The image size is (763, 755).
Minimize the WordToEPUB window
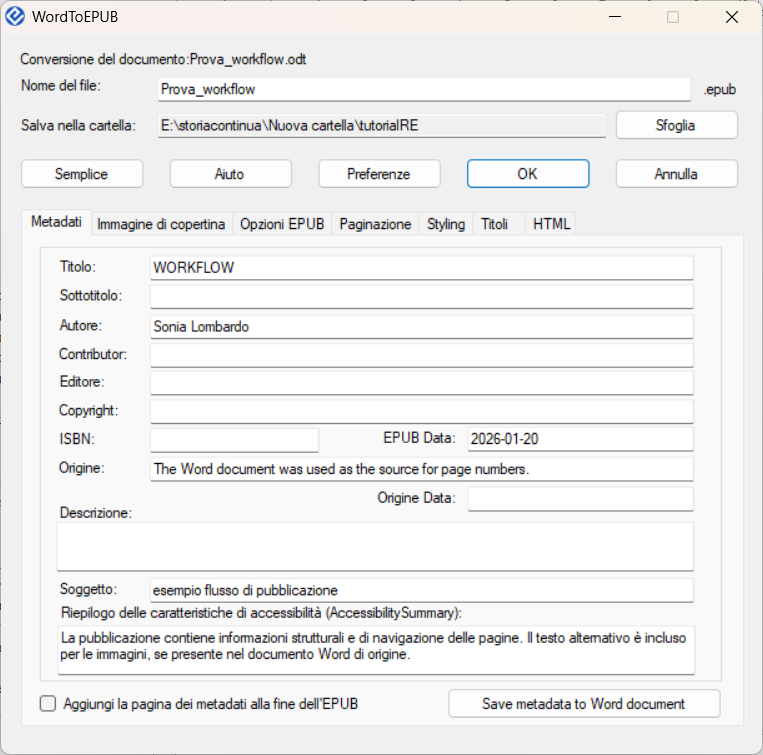point(615,17)
